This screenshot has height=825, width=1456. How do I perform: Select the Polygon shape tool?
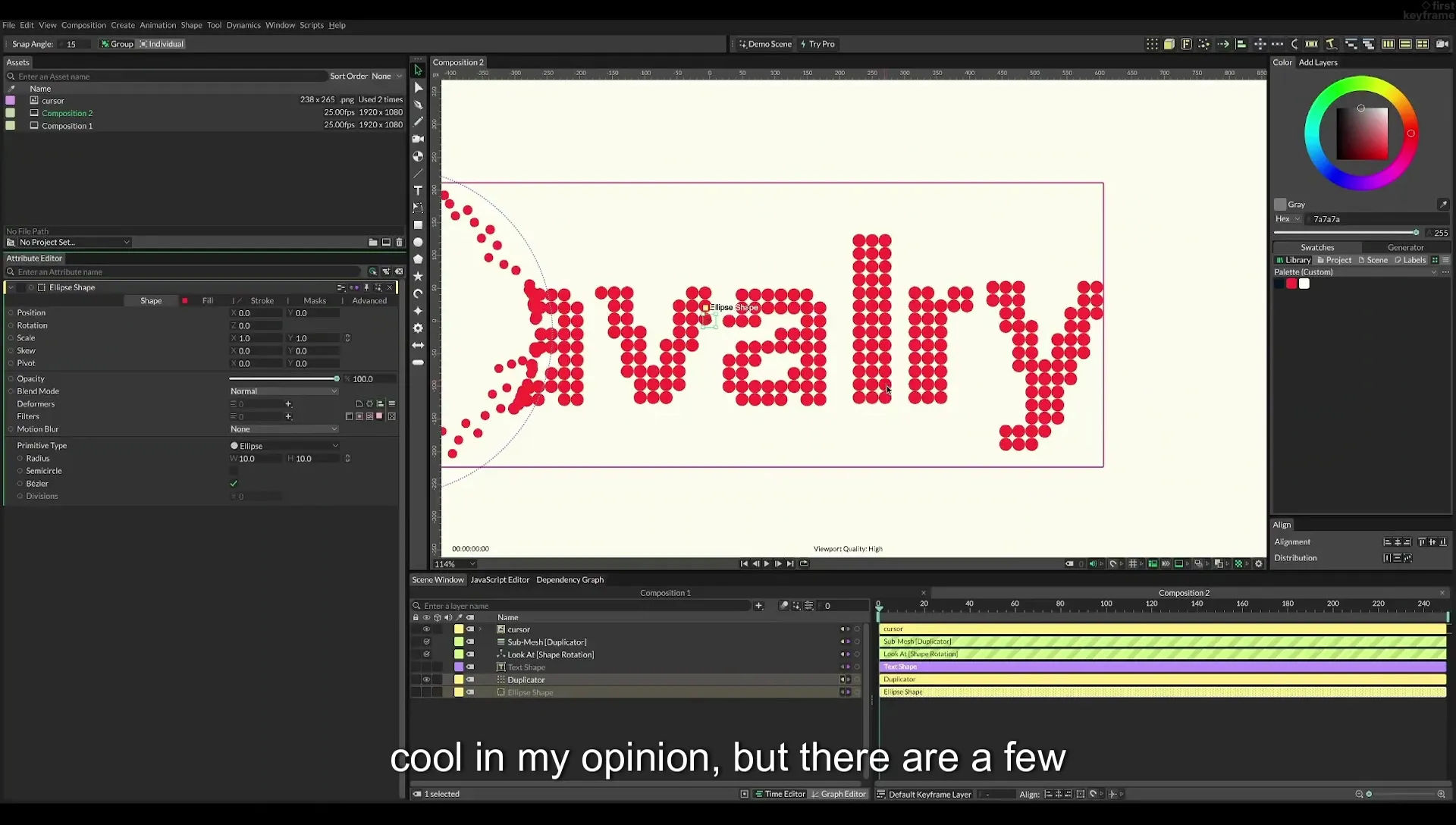pos(418,259)
